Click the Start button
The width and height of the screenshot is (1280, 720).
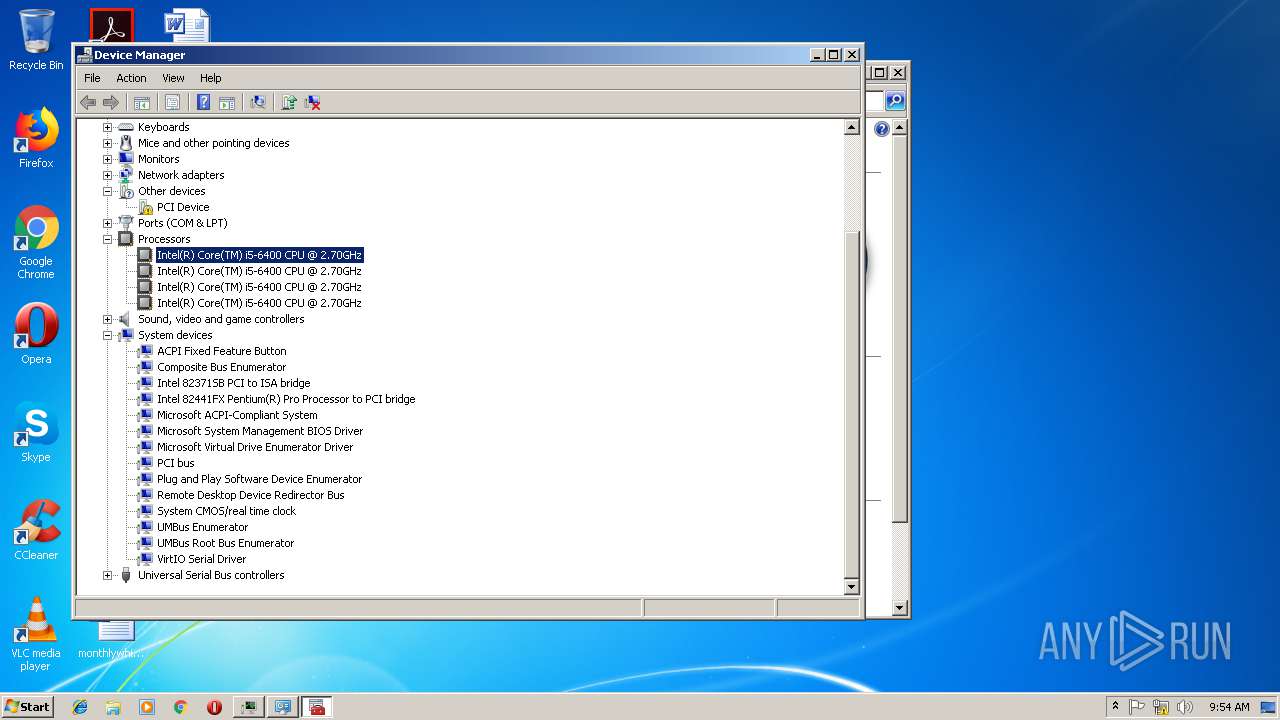point(28,706)
